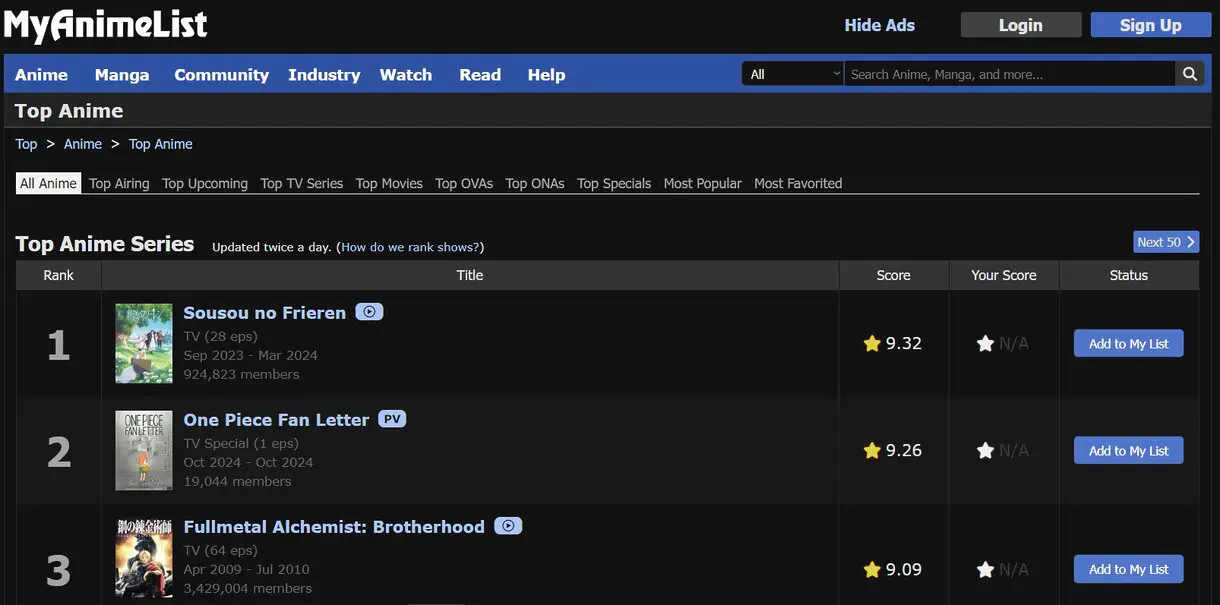The width and height of the screenshot is (1220, 605).
Task: Click the score star for Fullmetal Alchemist: Brotherhood
Action: [872, 569]
